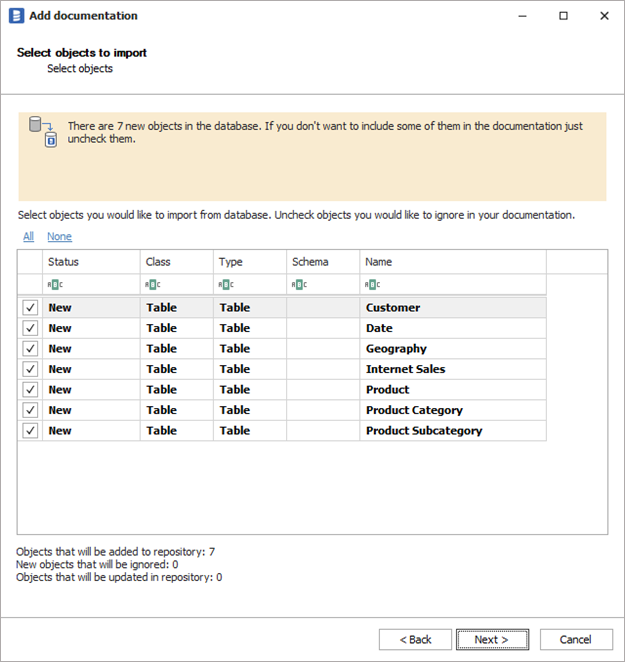Sort by the Schema column header
Viewport: 625px width, 662px height.
[322, 262]
